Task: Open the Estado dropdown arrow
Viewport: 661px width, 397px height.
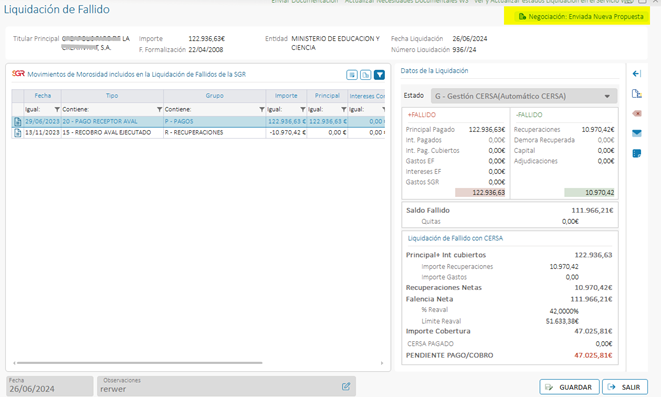Action: click(607, 97)
